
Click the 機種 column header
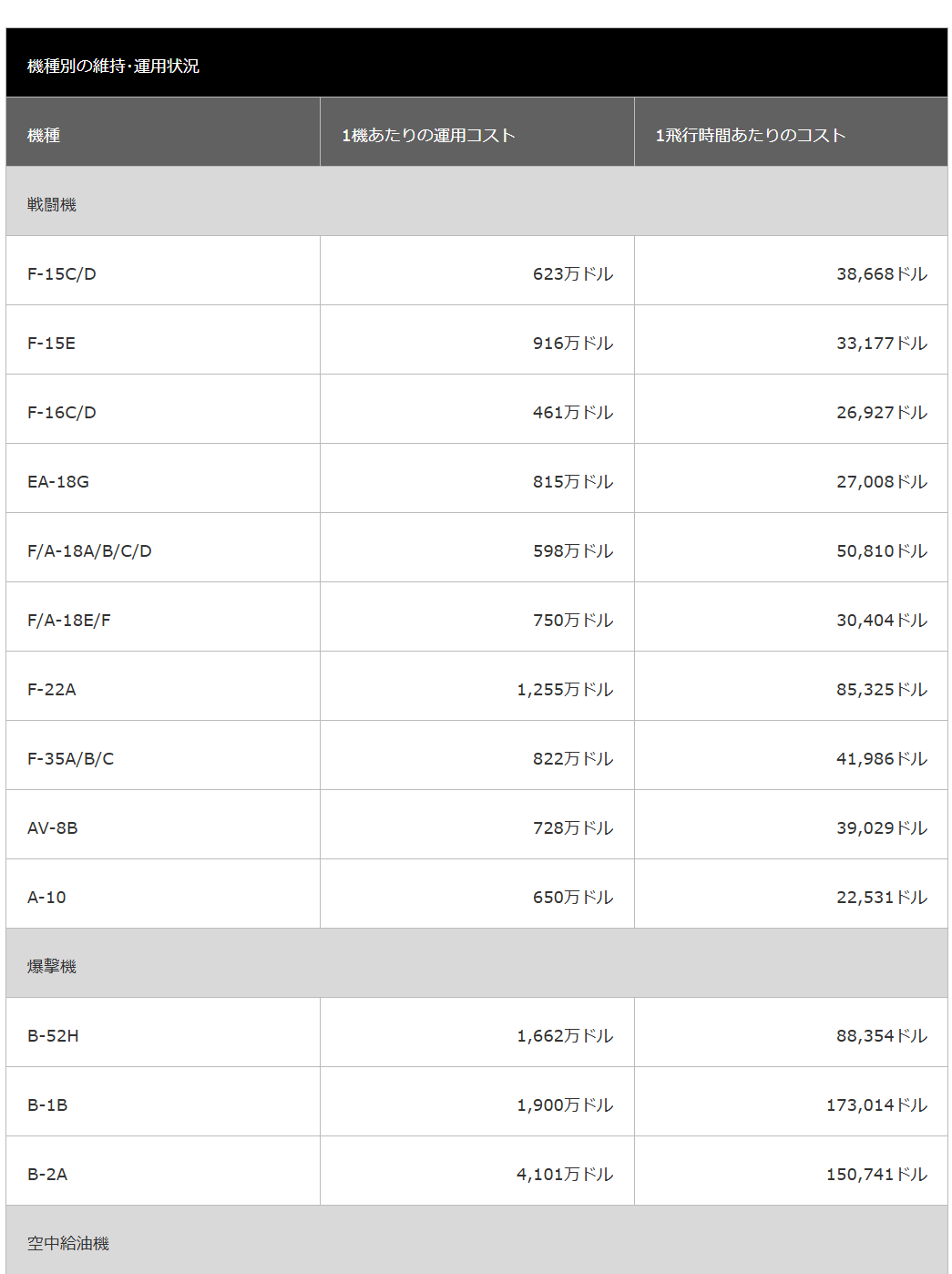[44, 135]
